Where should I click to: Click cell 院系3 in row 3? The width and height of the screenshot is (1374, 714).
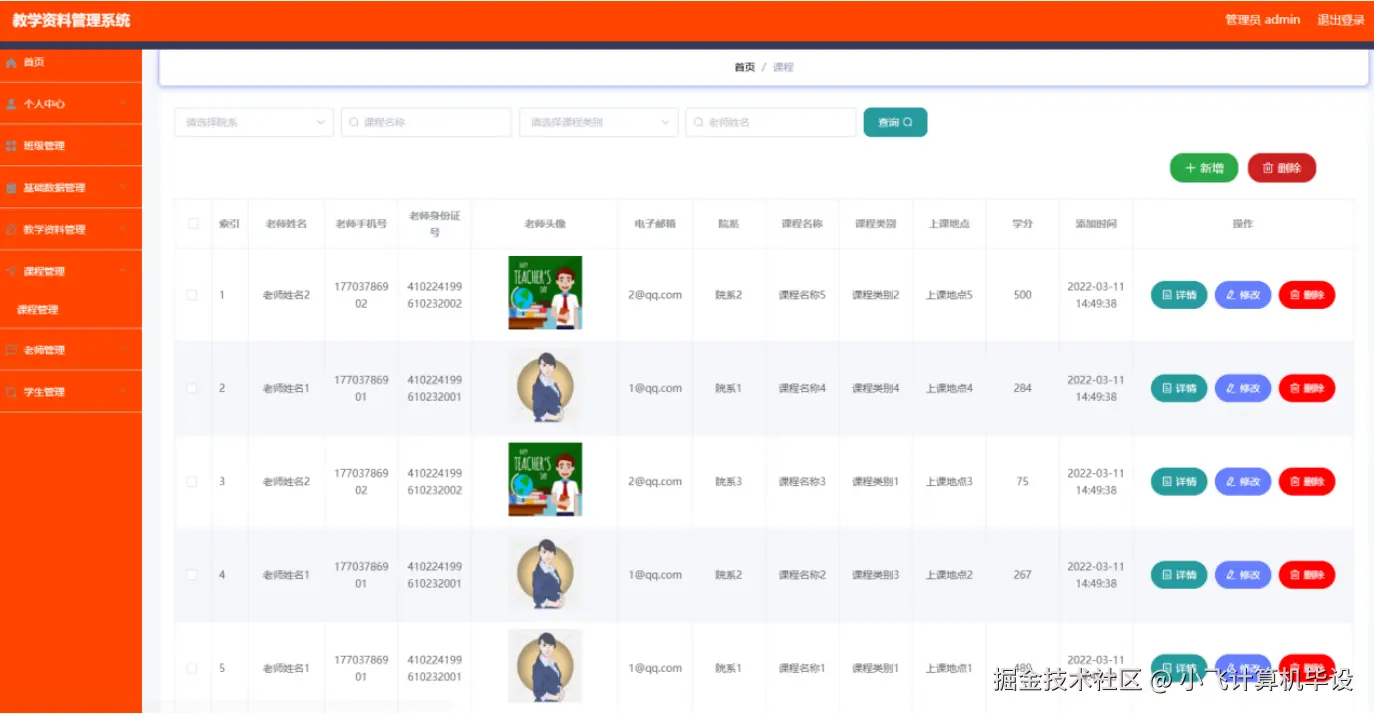pos(729,481)
